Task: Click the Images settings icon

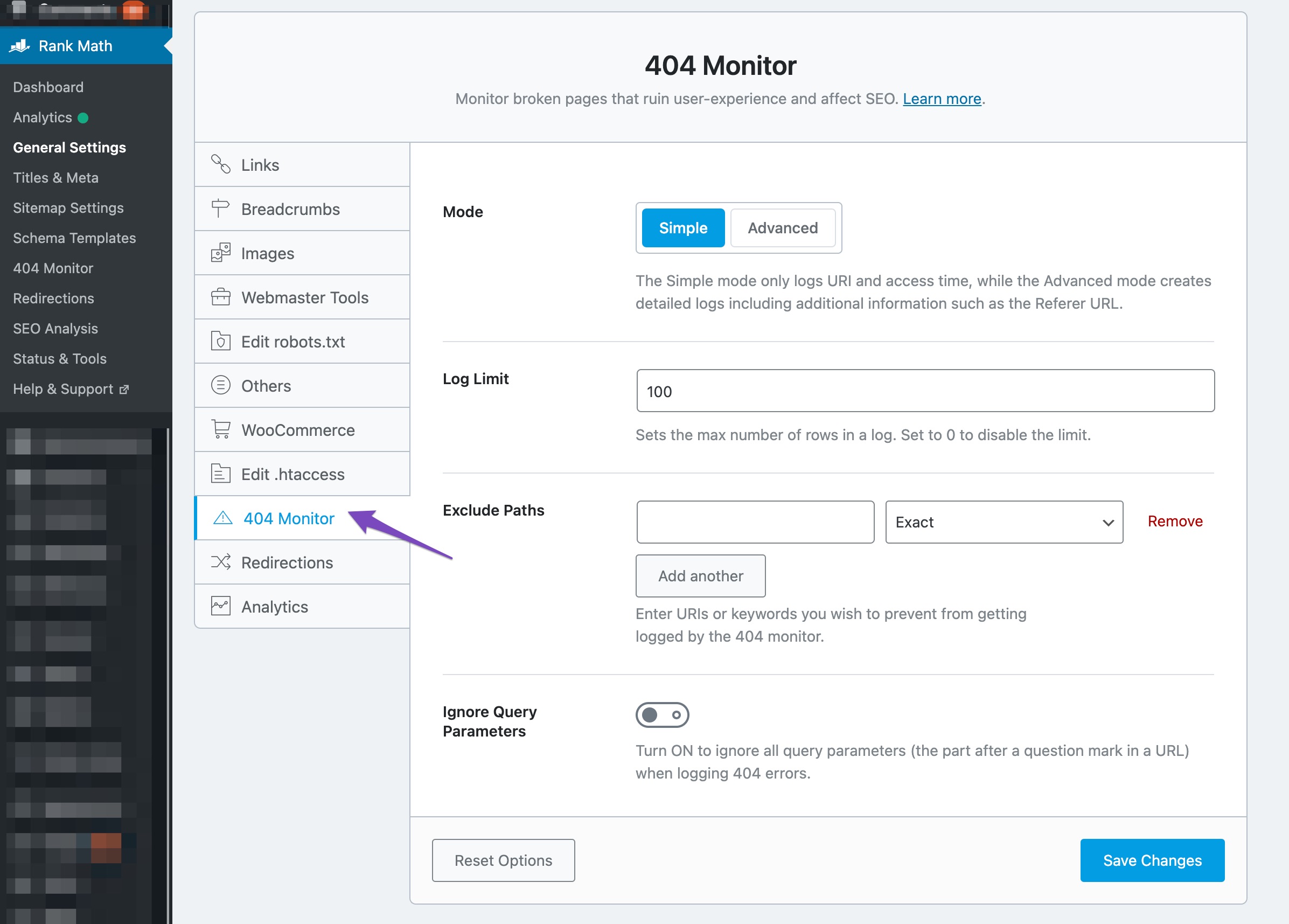Action: click(220, 253)
